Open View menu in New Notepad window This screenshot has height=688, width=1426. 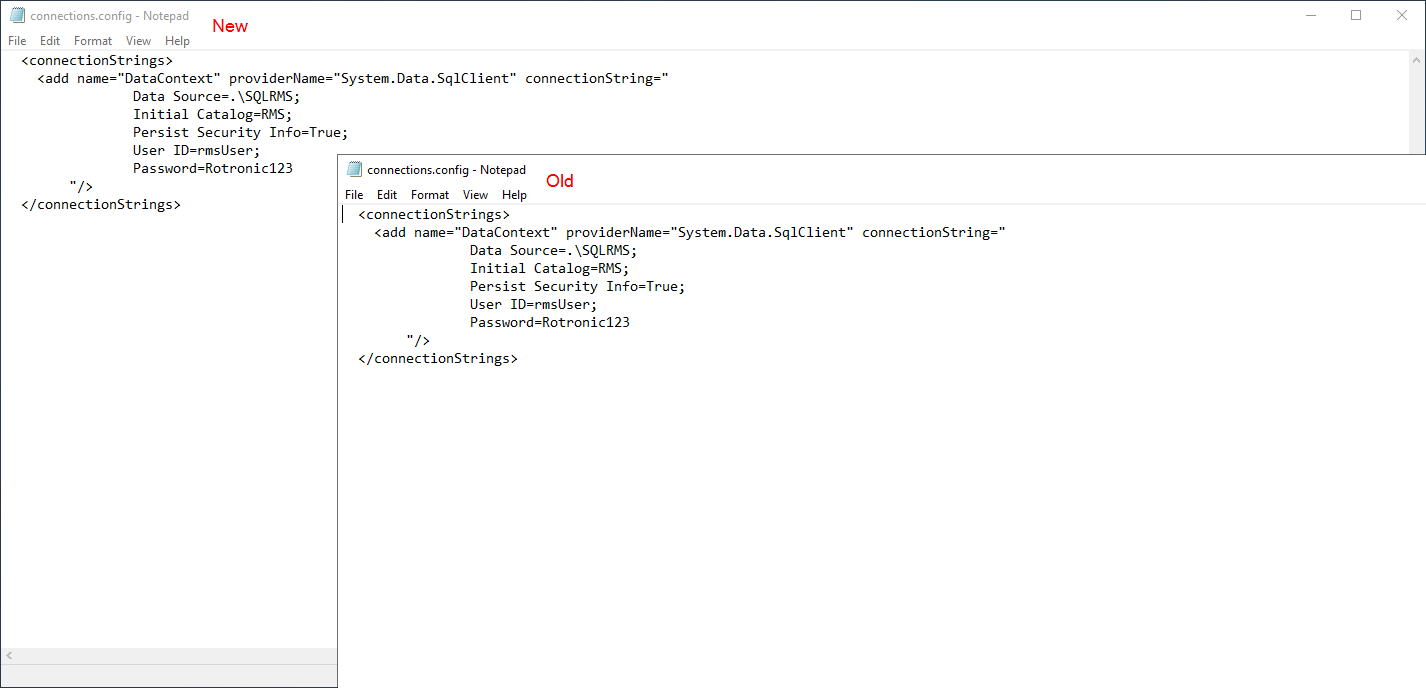tap(139, 41)
